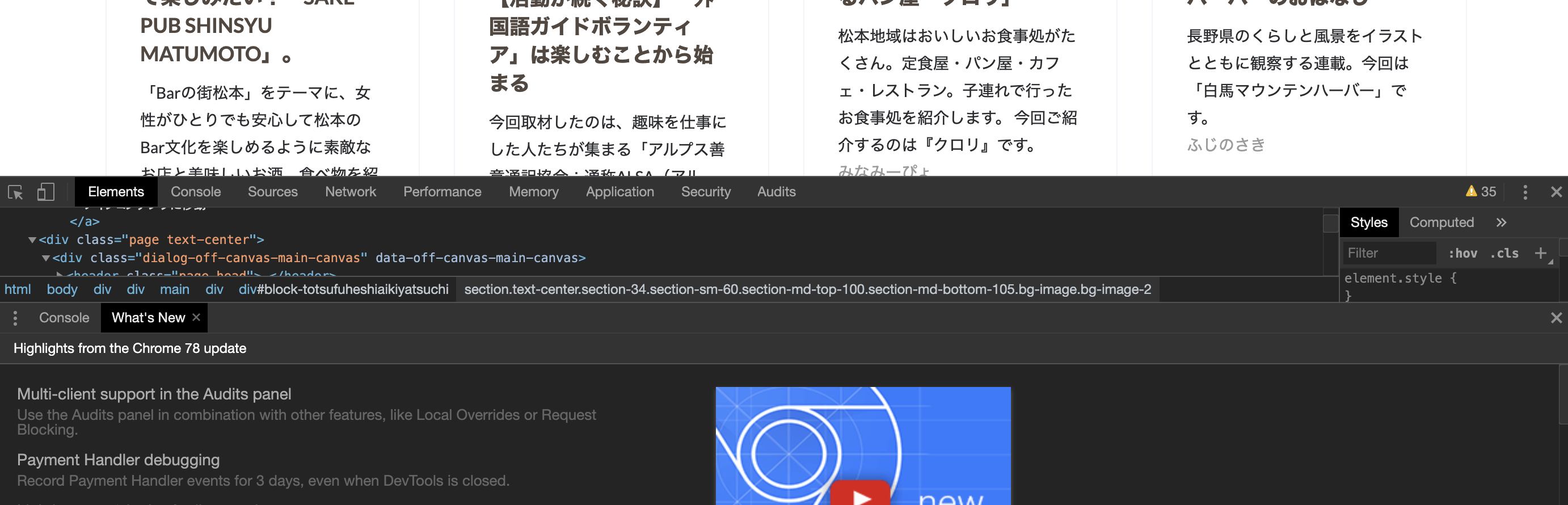The height and width of the screenshot is (505, 1568).
Task: Open the Security tab
Action: (x=706, y=192)
